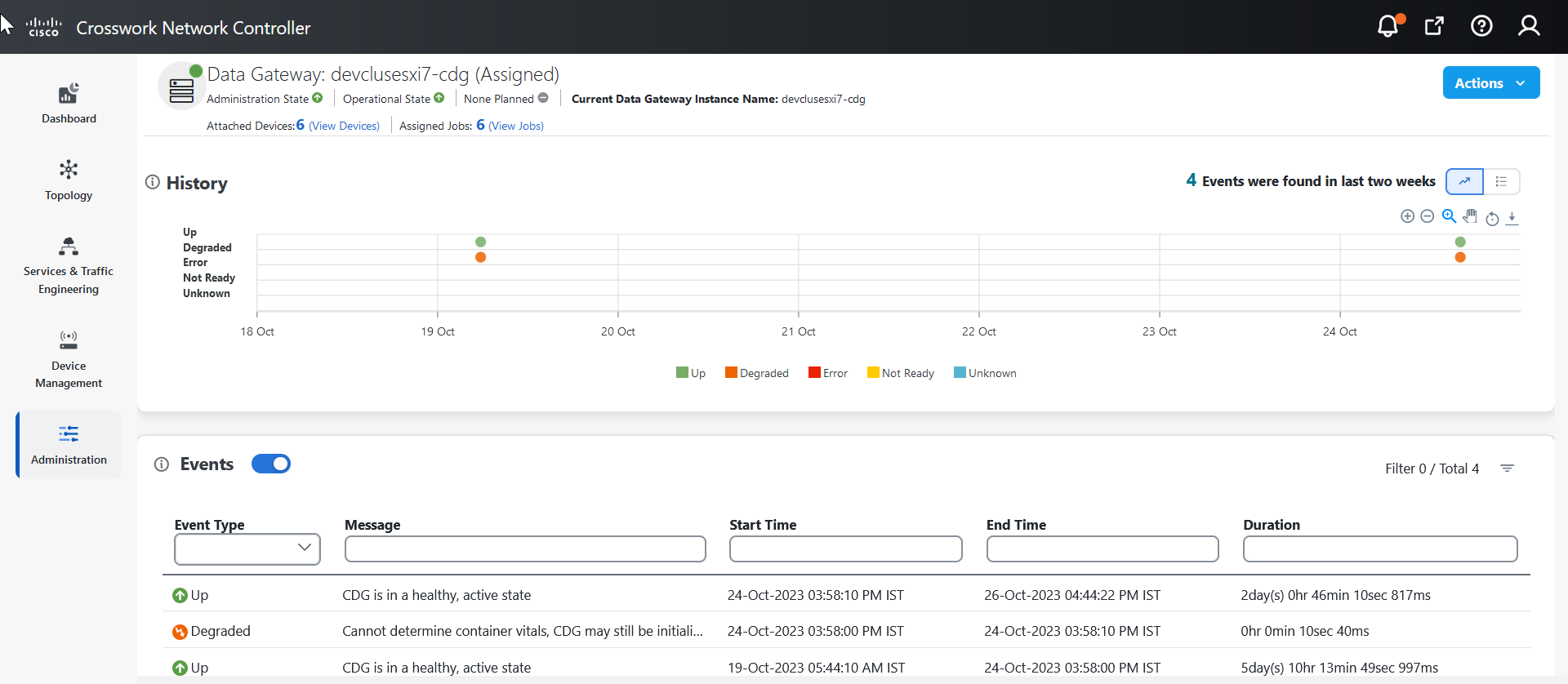Click green Up marker after 24 Oct

[x=1460, y=242]
